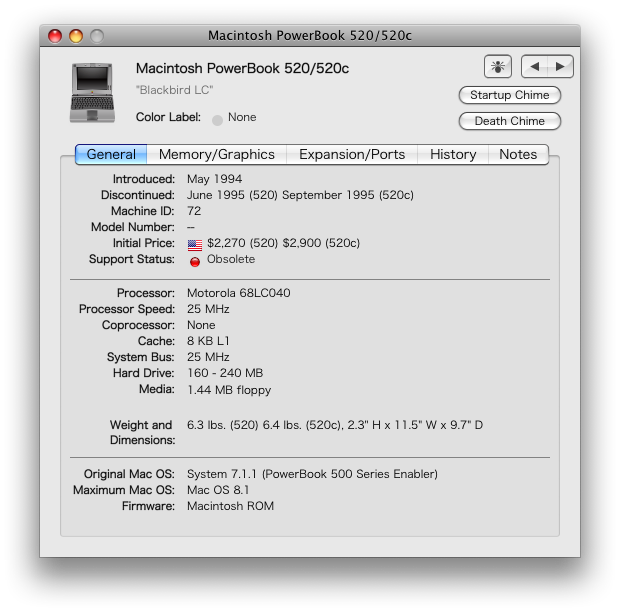Click the media value "1.44 MB floppy"

[229, 390]
